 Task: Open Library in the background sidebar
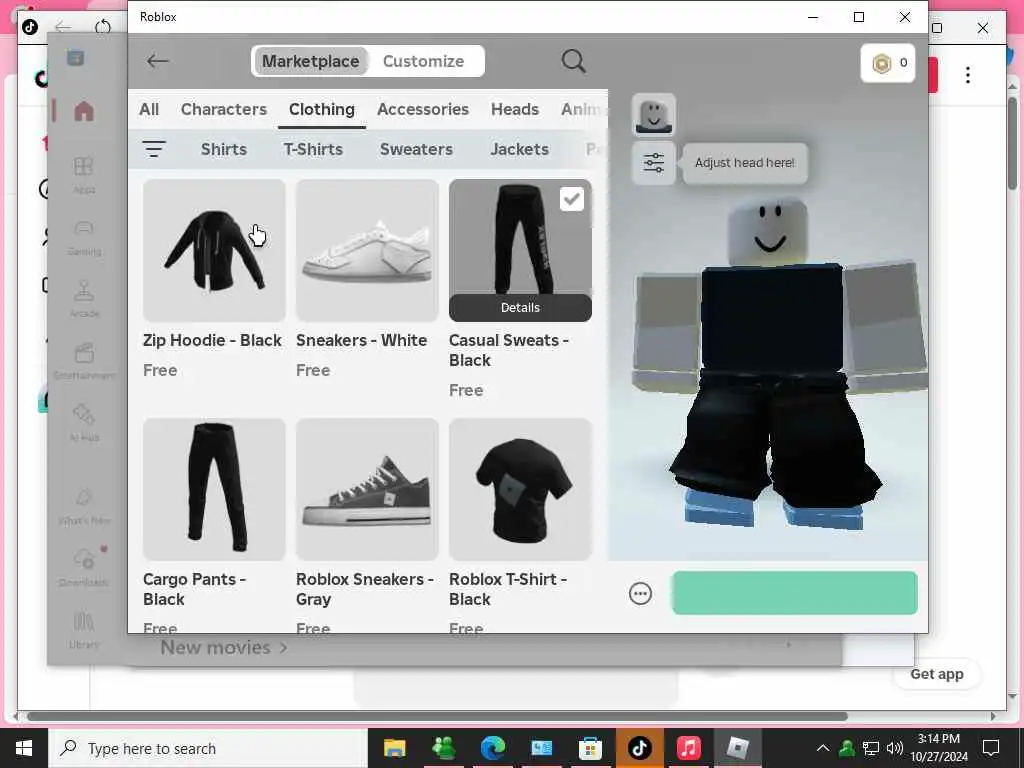(84, 630)
